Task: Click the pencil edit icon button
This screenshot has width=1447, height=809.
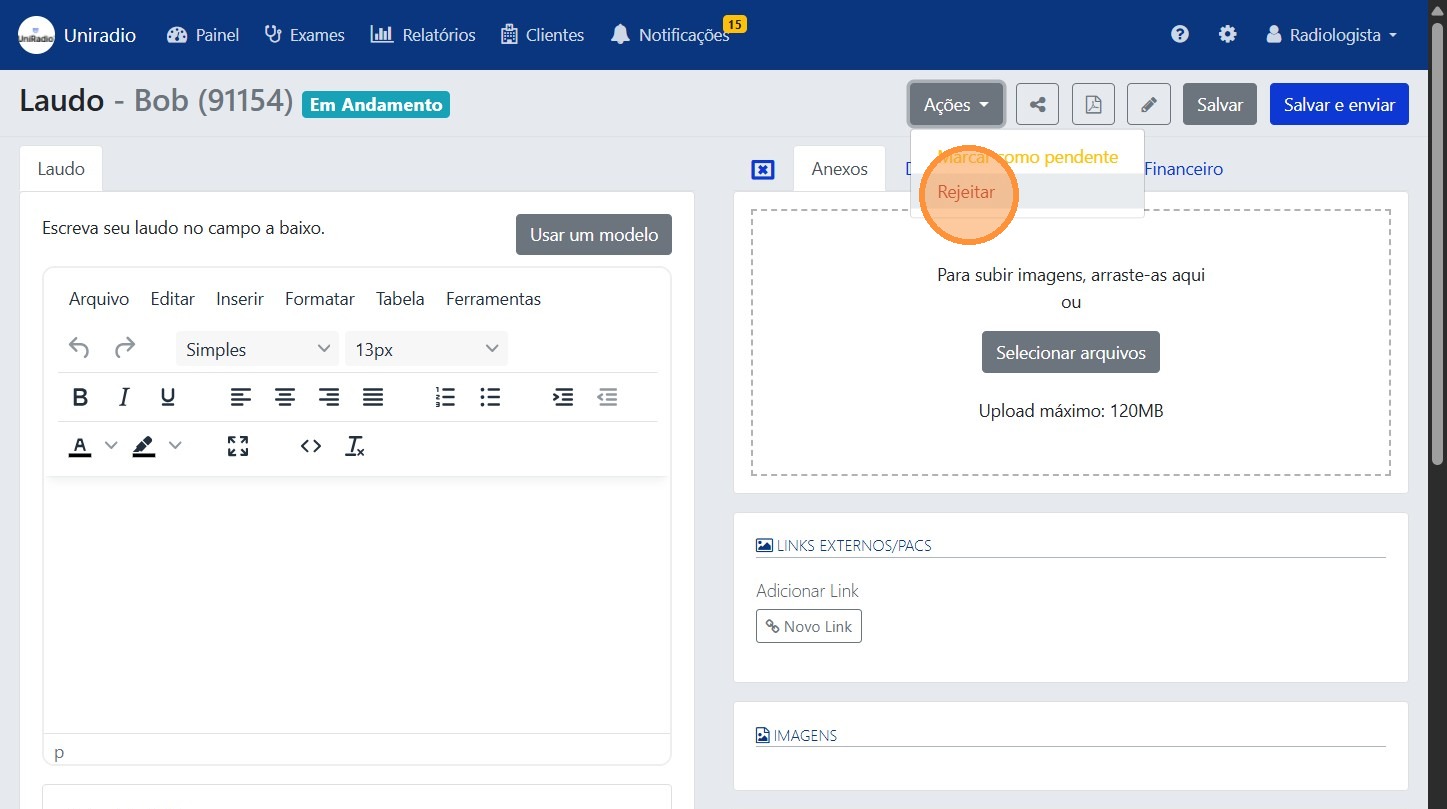Action: click(1148, 104)
